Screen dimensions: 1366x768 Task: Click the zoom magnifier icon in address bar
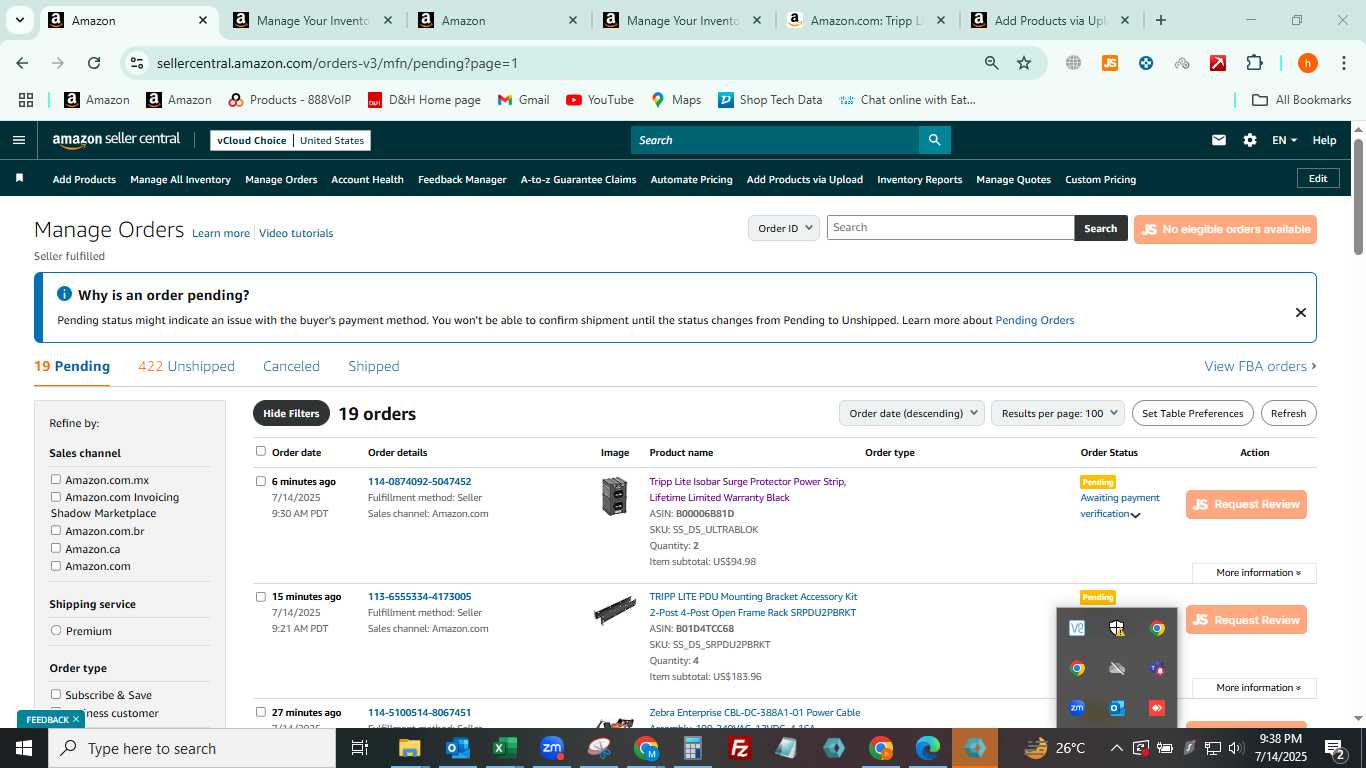tap(991, 63)
